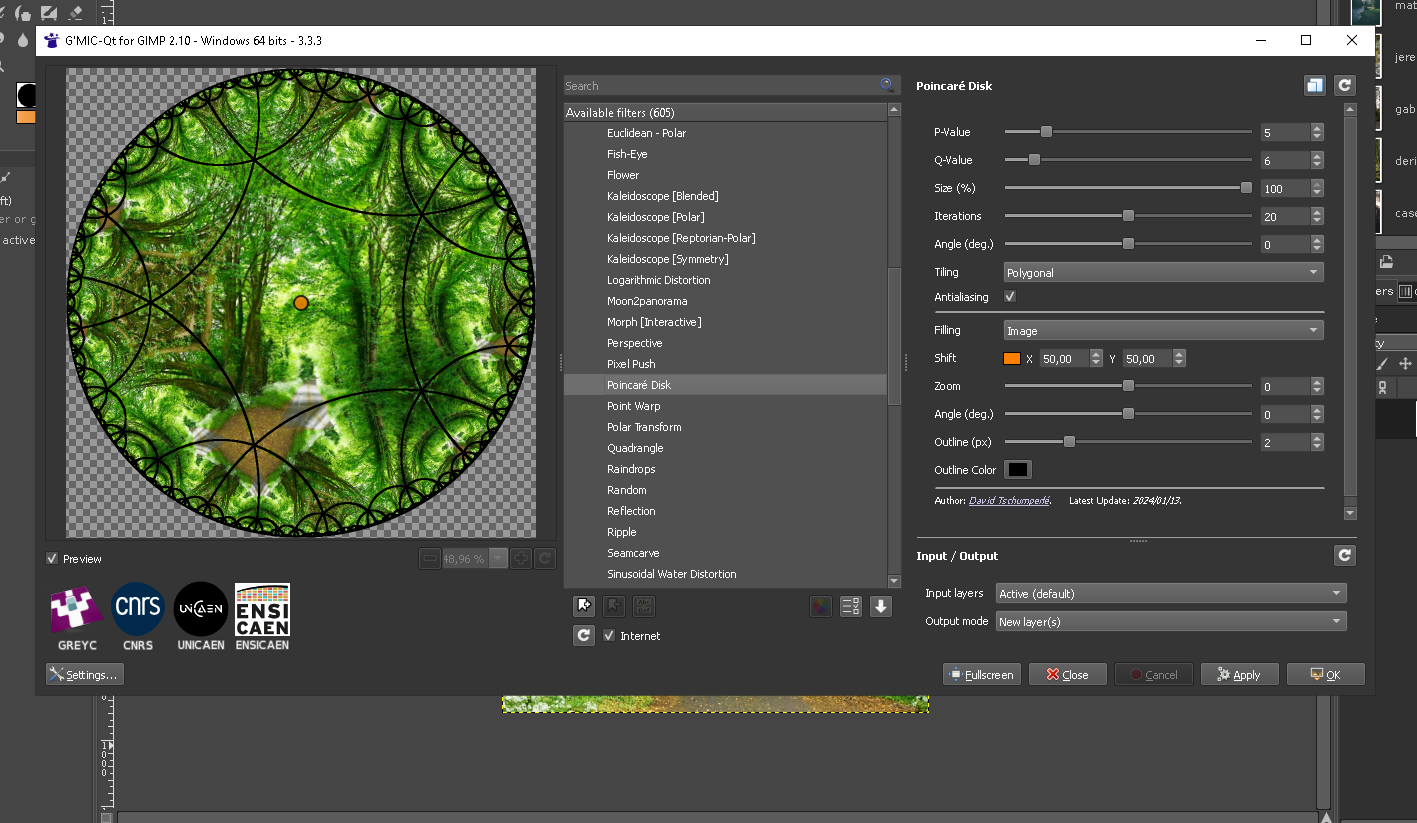1417x823 pixels.
Task: Click the Size (%) slider handle
Action: tap(1246, 188)
